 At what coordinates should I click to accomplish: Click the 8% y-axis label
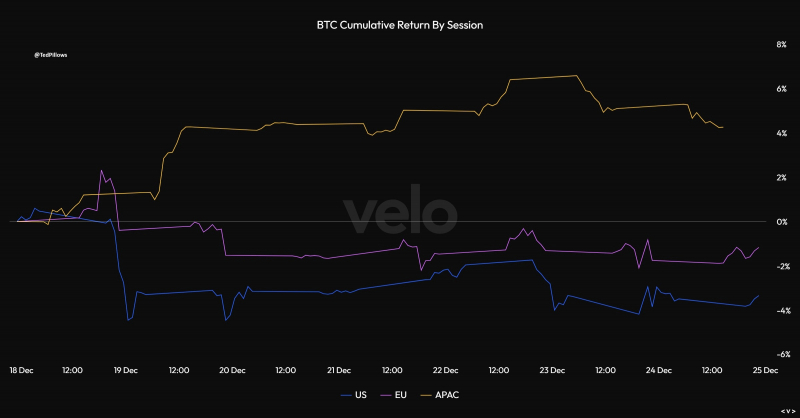click(782, 45)
